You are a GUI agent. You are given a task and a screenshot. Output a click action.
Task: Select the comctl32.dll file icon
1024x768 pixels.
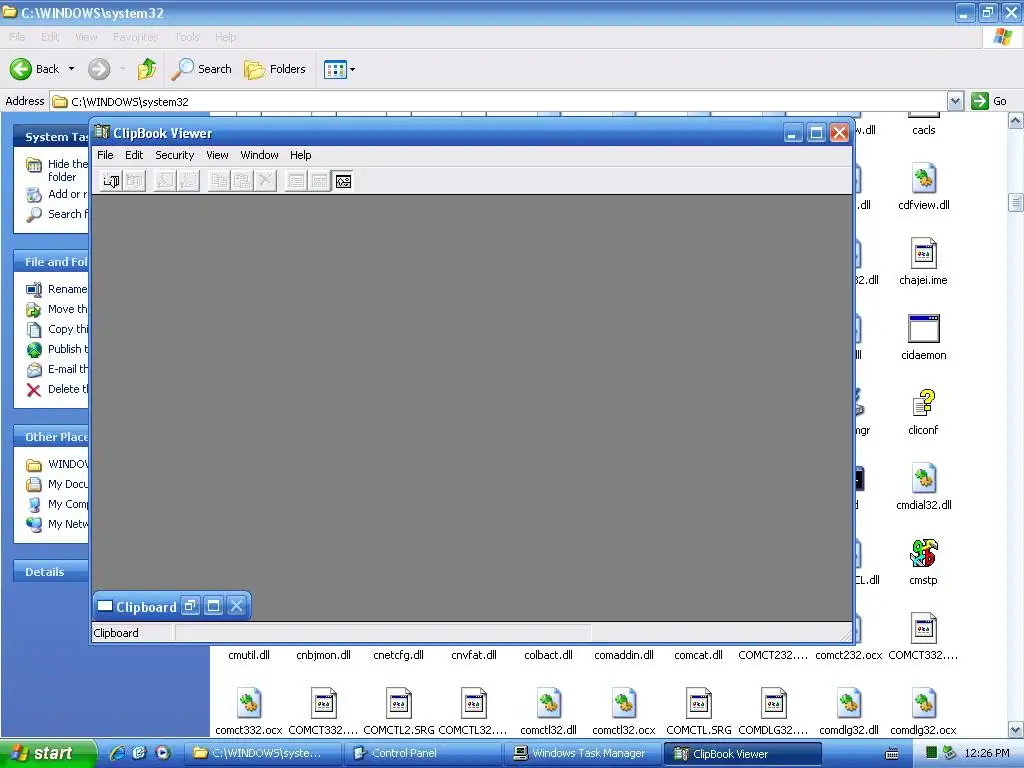point(549,703)
